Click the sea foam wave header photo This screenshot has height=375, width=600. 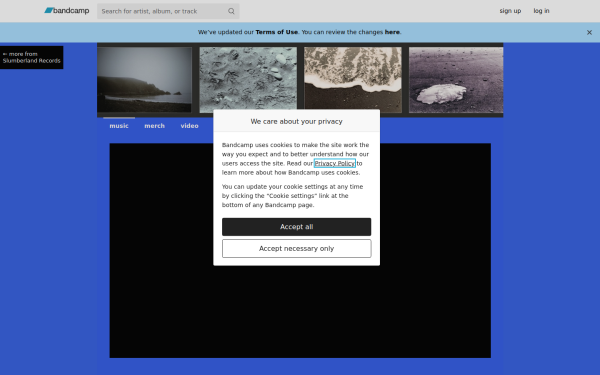tap(353, 80)
